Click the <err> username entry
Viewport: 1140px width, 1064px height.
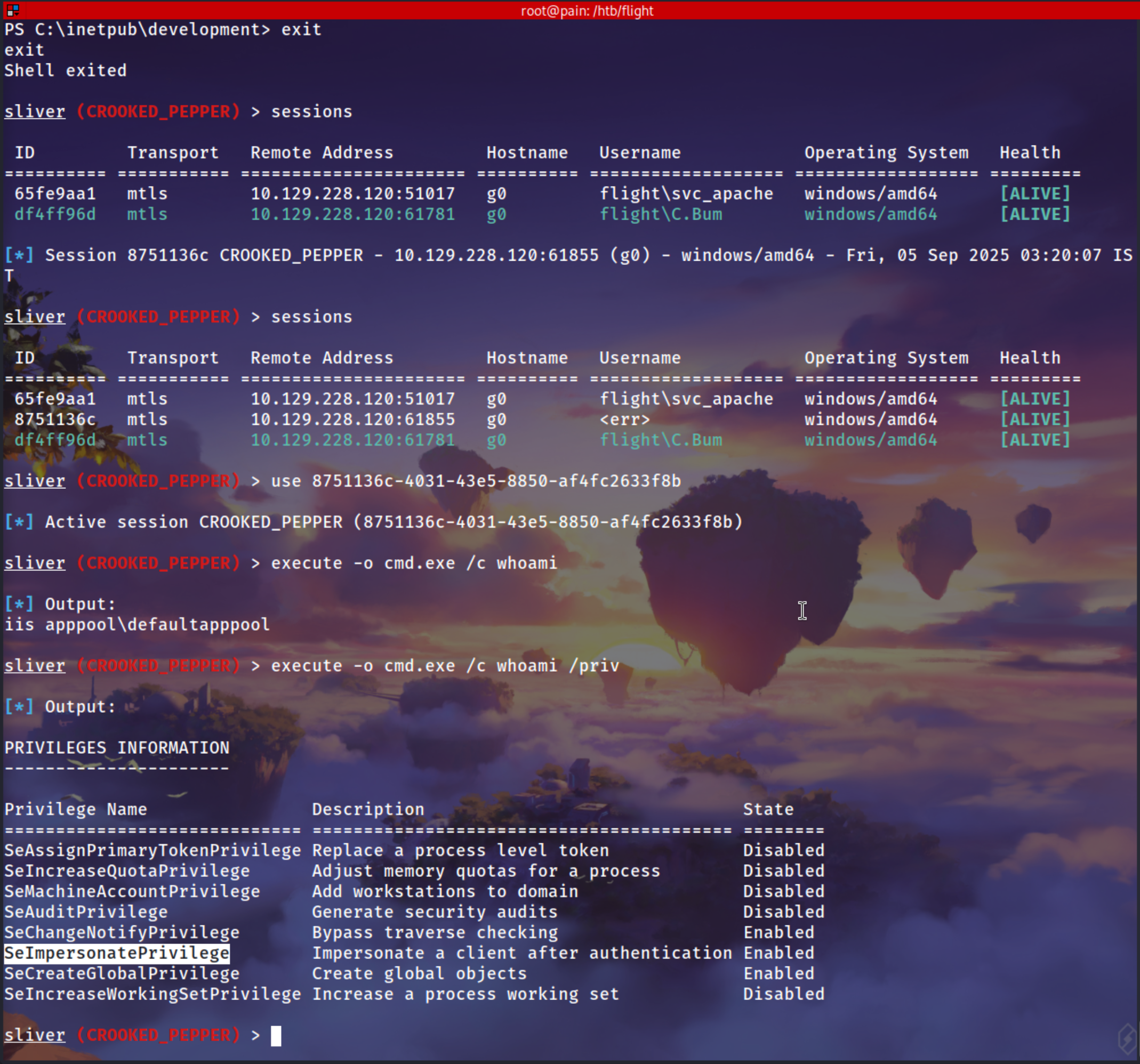[x=624, y=419]
